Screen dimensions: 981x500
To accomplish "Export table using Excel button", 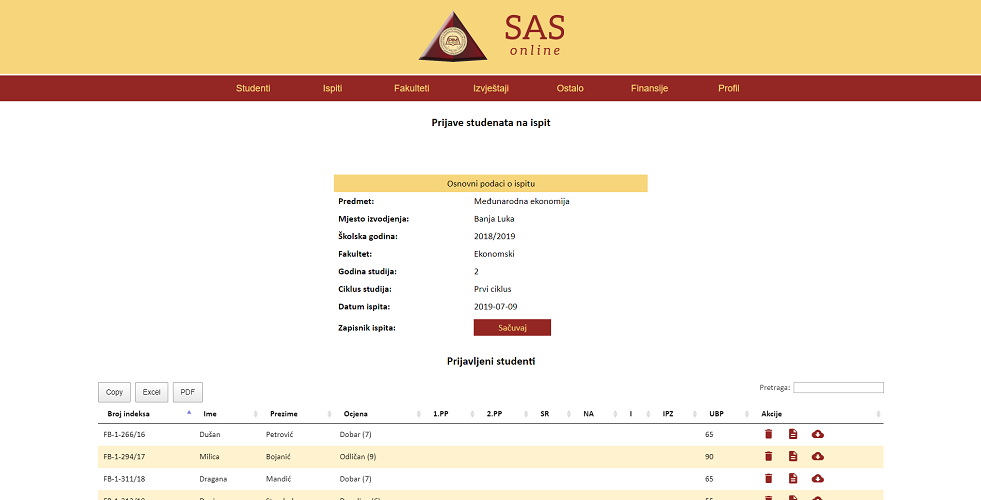I will click(151, 392).
